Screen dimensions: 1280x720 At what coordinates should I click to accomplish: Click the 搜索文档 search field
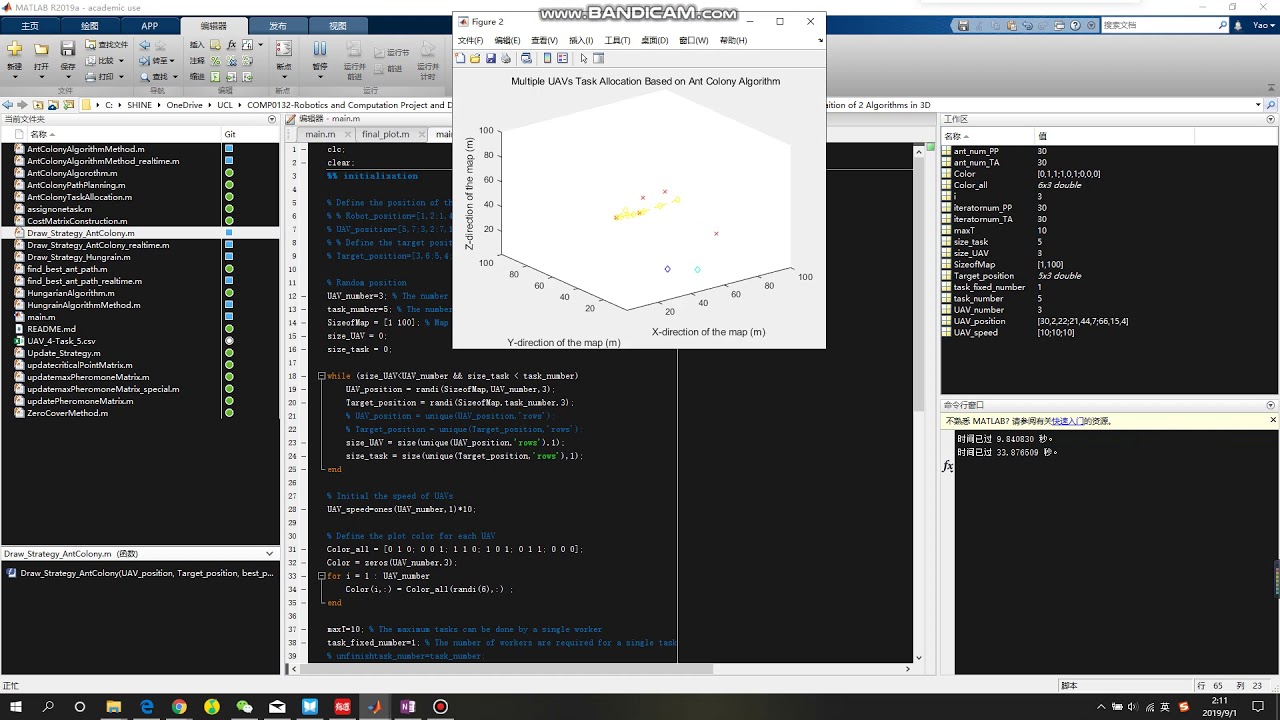pos(1165,25)
